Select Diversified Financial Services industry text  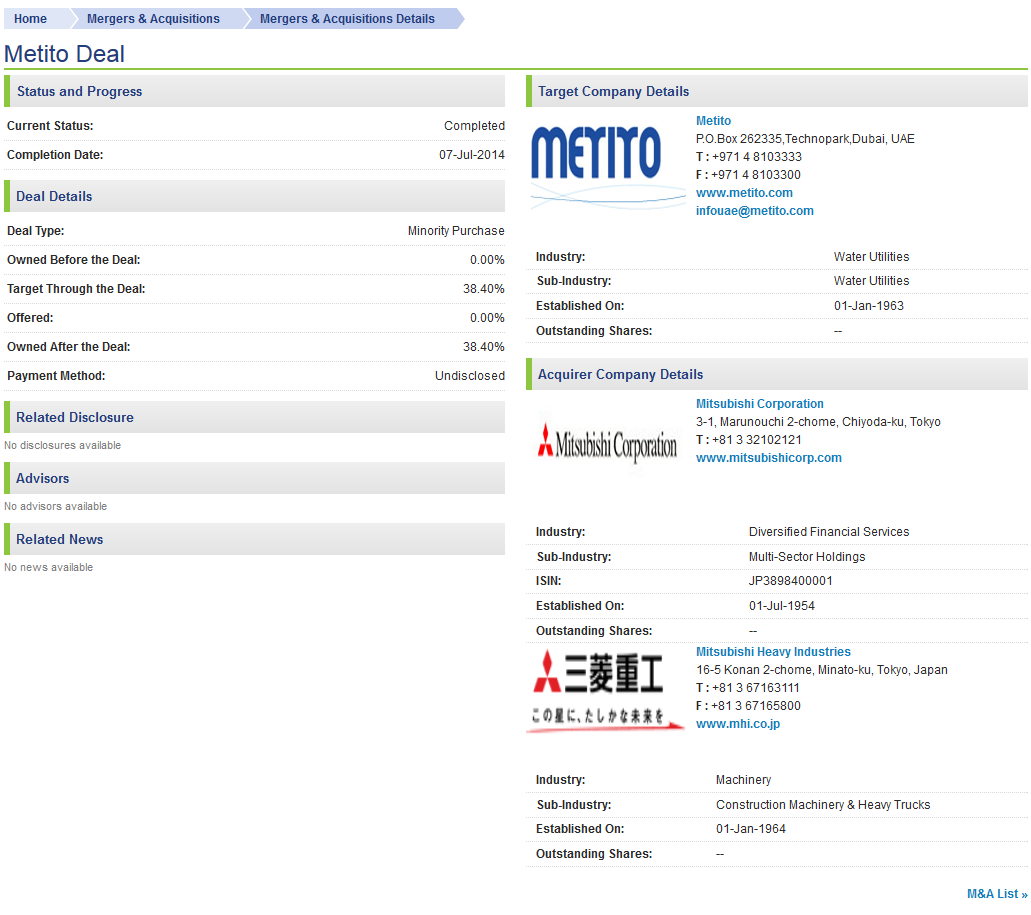(x=829, y=532)
